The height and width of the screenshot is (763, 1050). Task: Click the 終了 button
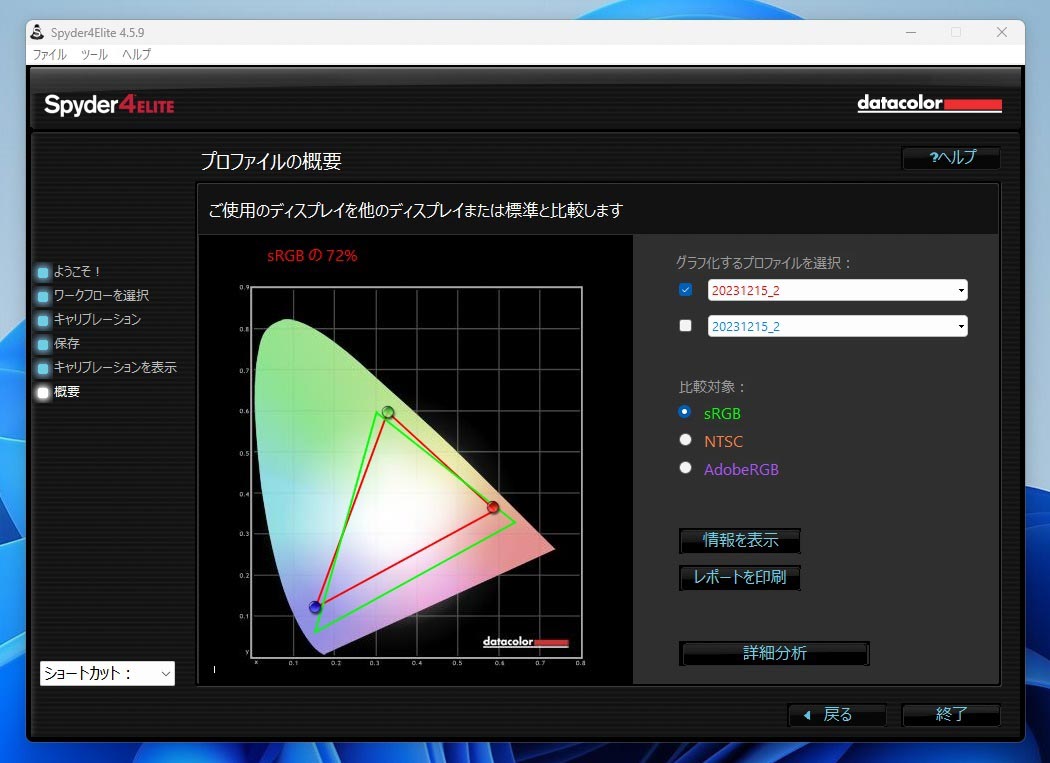pyautogui.click(x=951, y=715)
